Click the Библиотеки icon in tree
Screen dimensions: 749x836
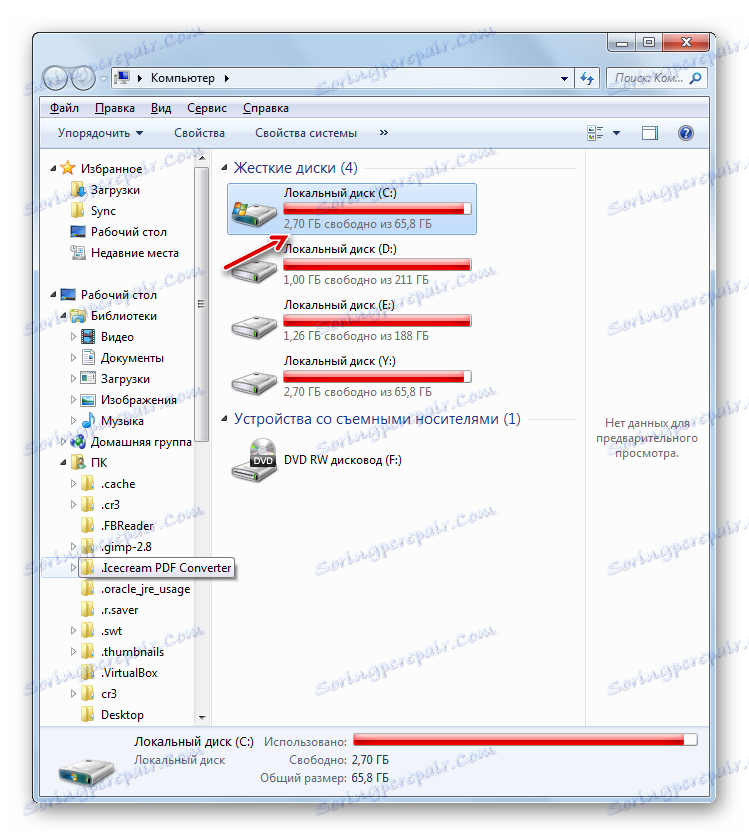pyautogui.click(x=78, y=316)
